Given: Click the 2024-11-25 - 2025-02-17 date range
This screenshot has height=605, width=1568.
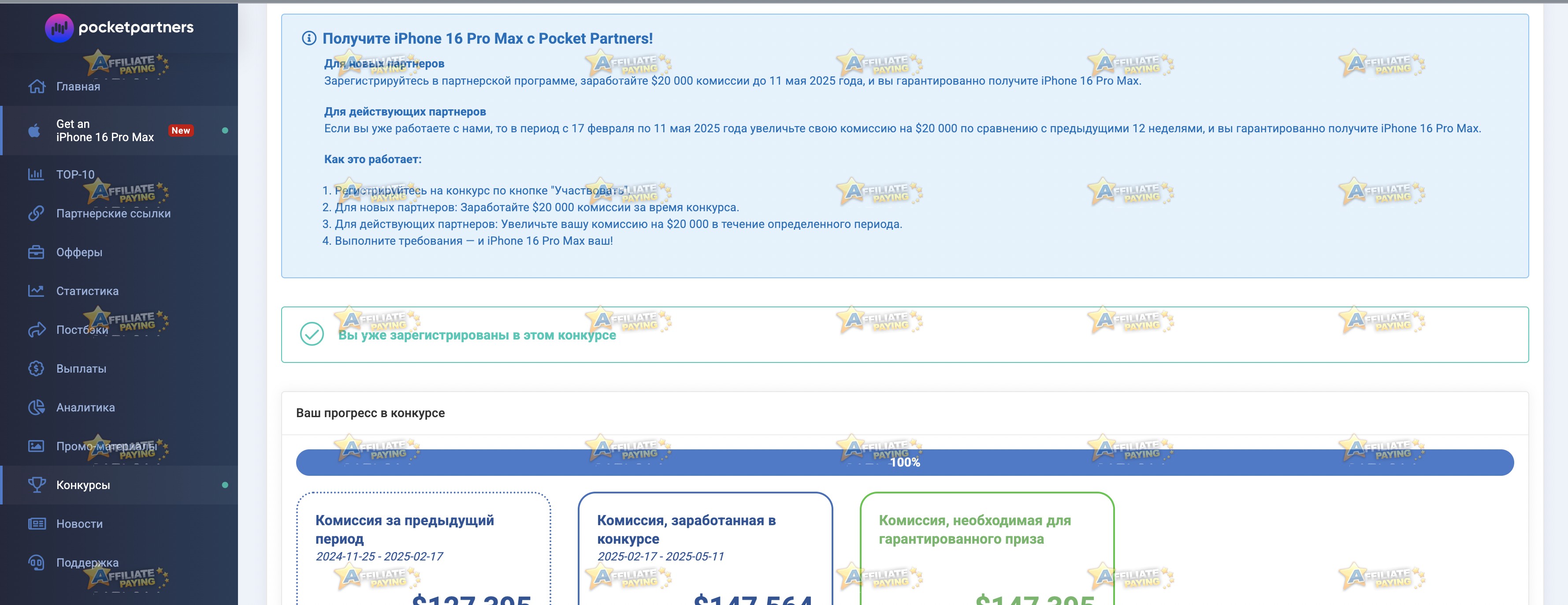Looking at the screenshot, I should pyautogui.click(x=379, y=556).
